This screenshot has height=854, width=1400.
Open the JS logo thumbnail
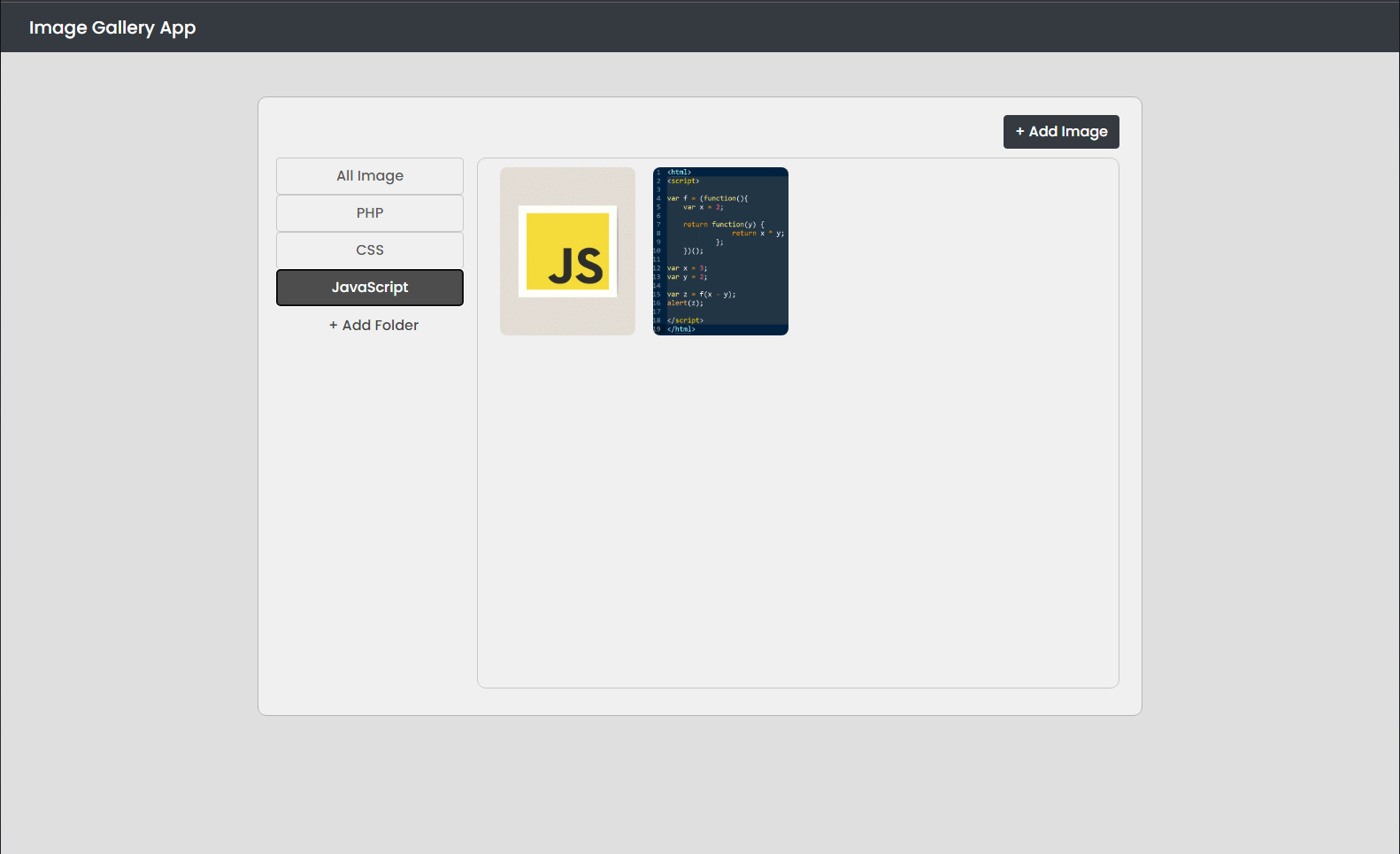click(x=567, y=251)
